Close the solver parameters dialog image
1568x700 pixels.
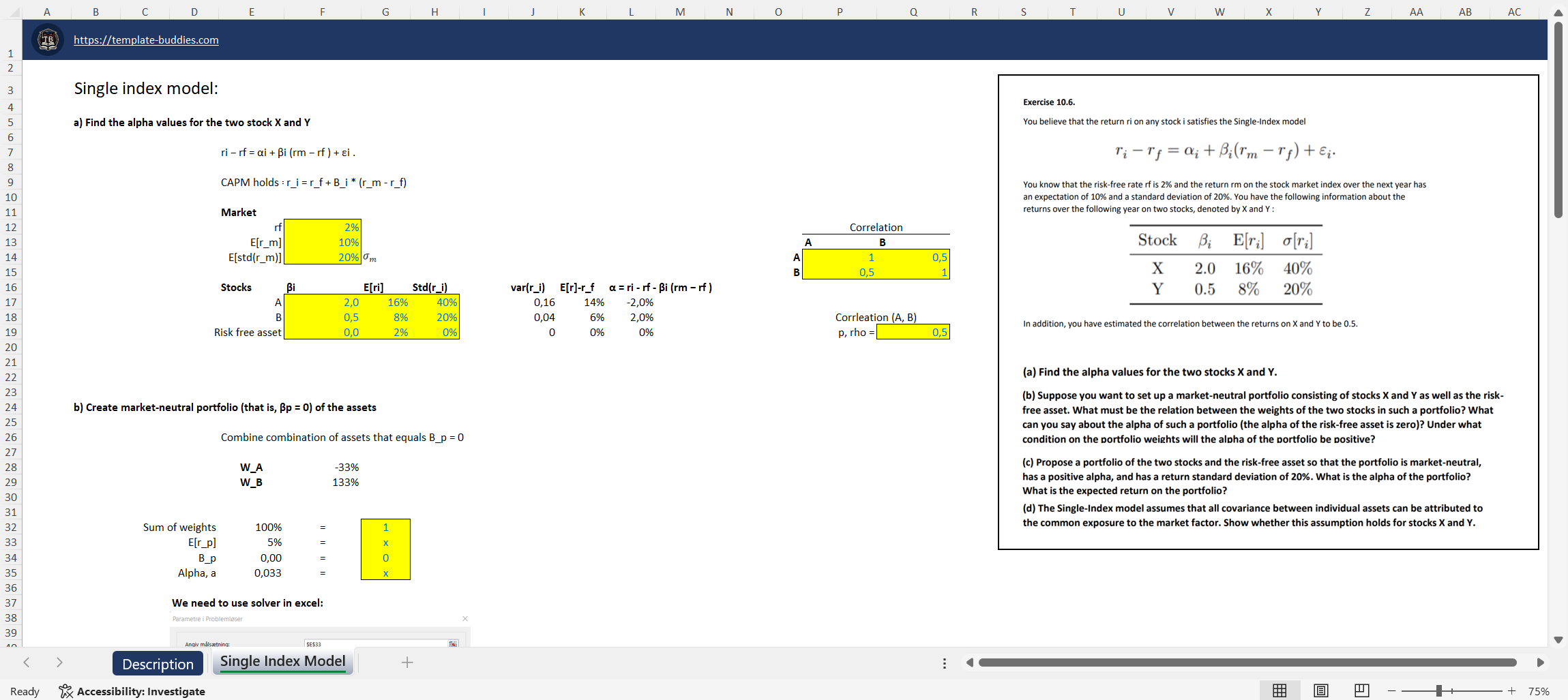(465, 618)
